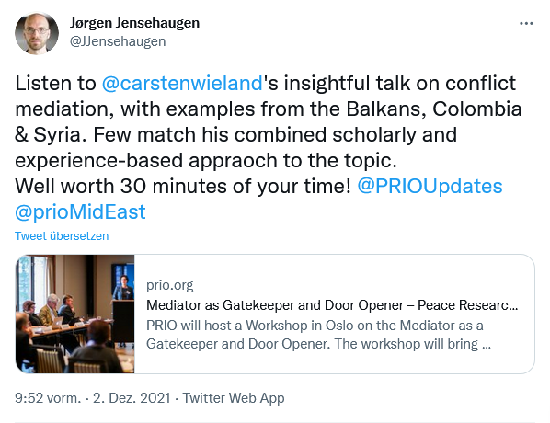
Task: Open the Twitter Web App source link
Action: 233,398
